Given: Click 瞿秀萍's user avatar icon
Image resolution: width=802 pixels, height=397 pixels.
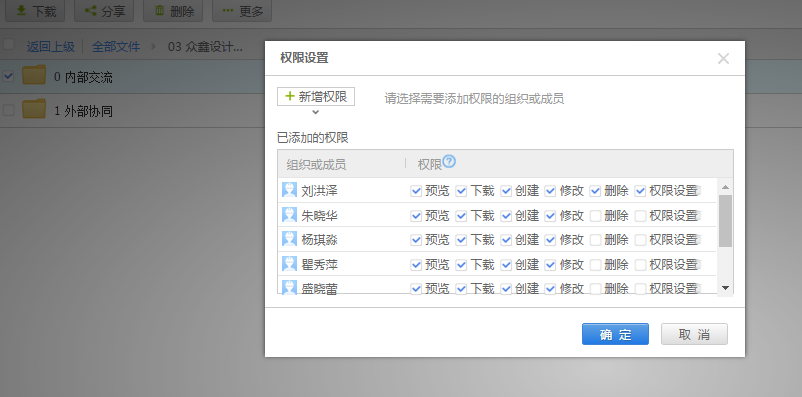Looking at the screenshot, I should point(289,264).
